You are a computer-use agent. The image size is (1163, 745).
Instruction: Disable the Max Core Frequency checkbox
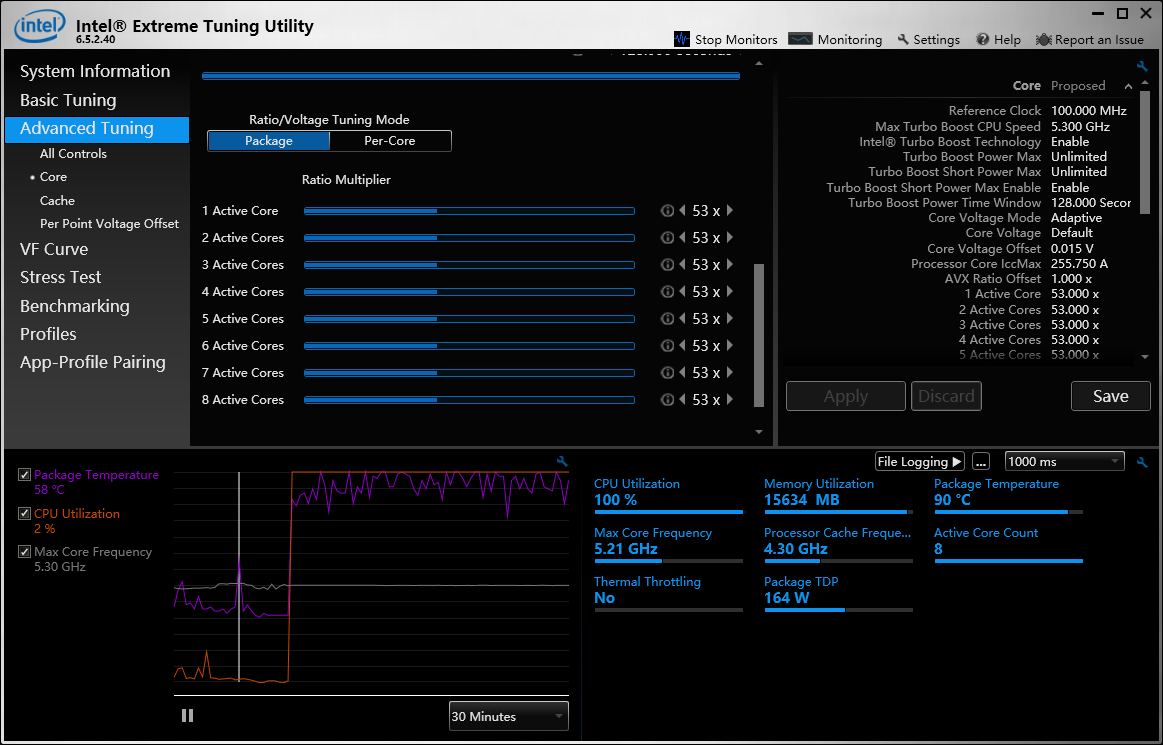[25, 552]
